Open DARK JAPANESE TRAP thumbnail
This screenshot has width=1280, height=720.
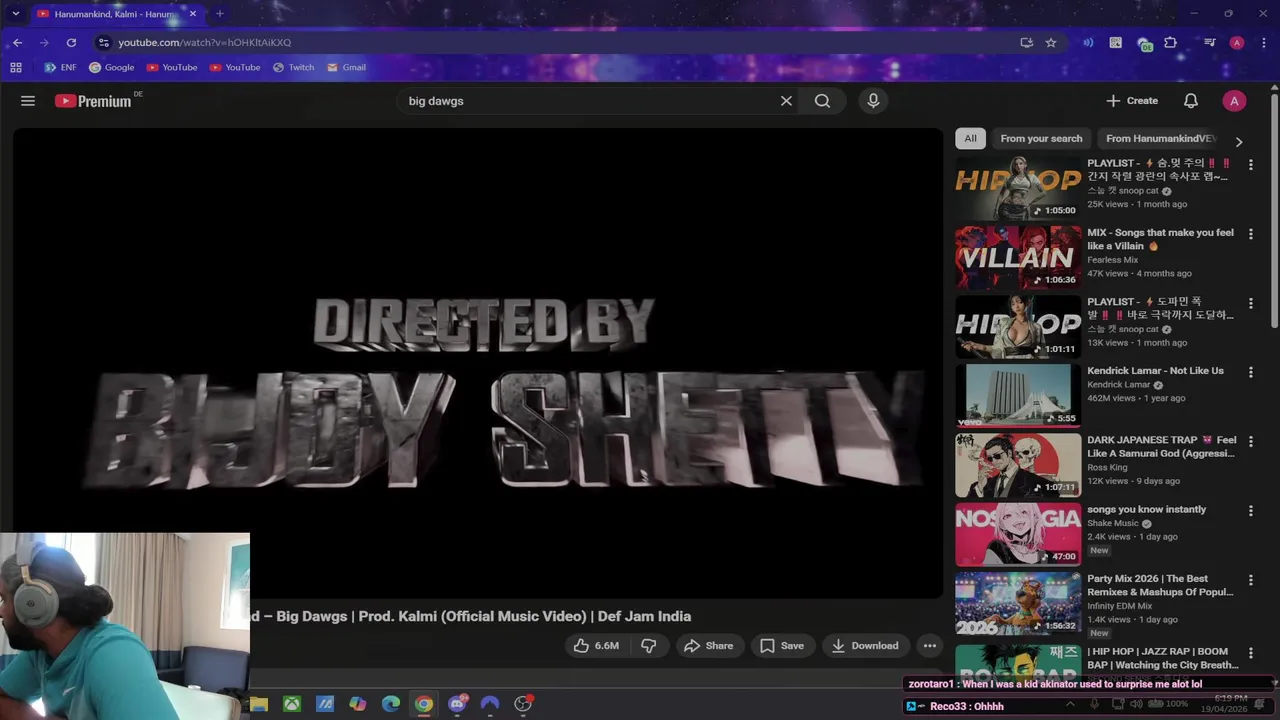click(x=1018, y=465)
